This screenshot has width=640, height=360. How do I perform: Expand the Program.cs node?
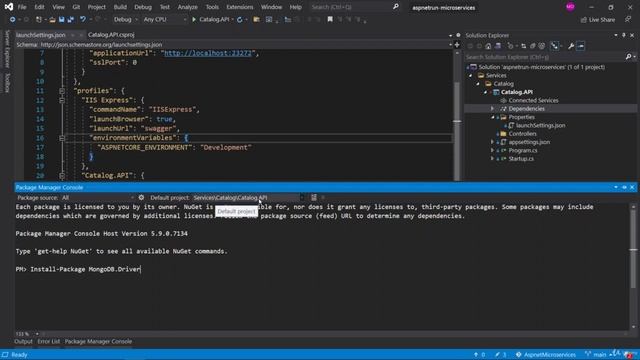492,150
